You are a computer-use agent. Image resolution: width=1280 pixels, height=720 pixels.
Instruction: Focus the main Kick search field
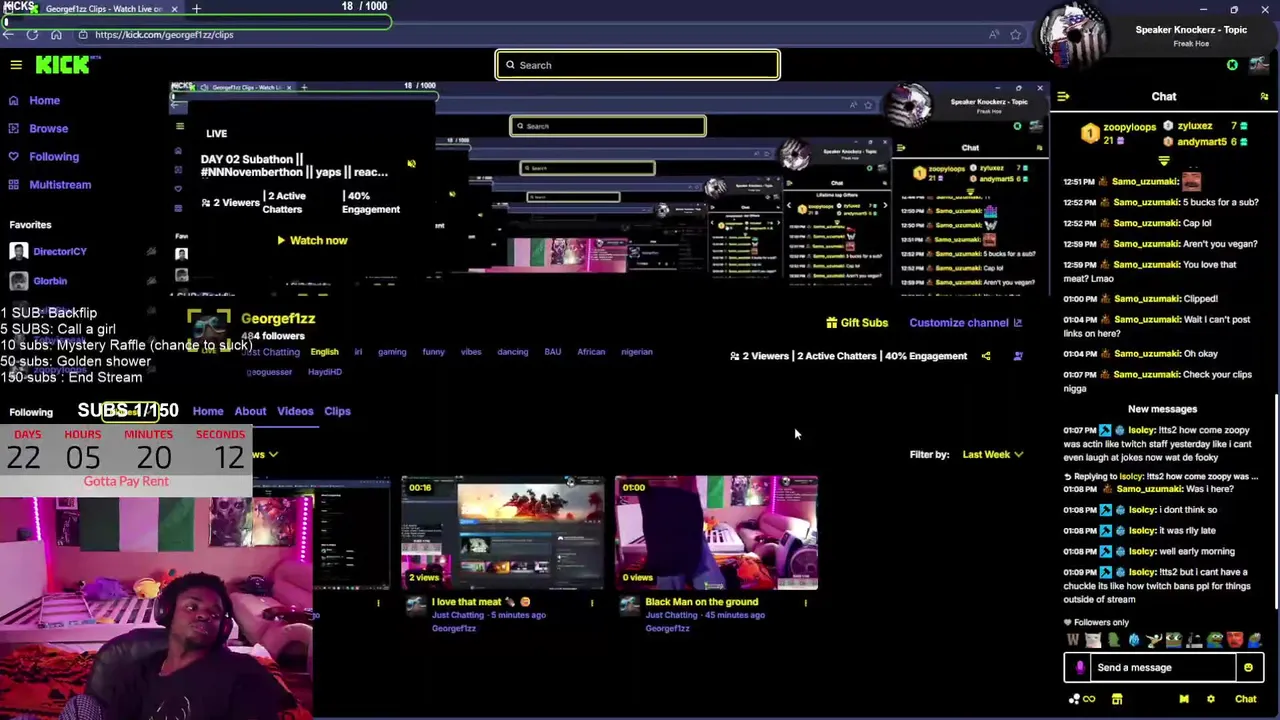[x=637, y=65]
